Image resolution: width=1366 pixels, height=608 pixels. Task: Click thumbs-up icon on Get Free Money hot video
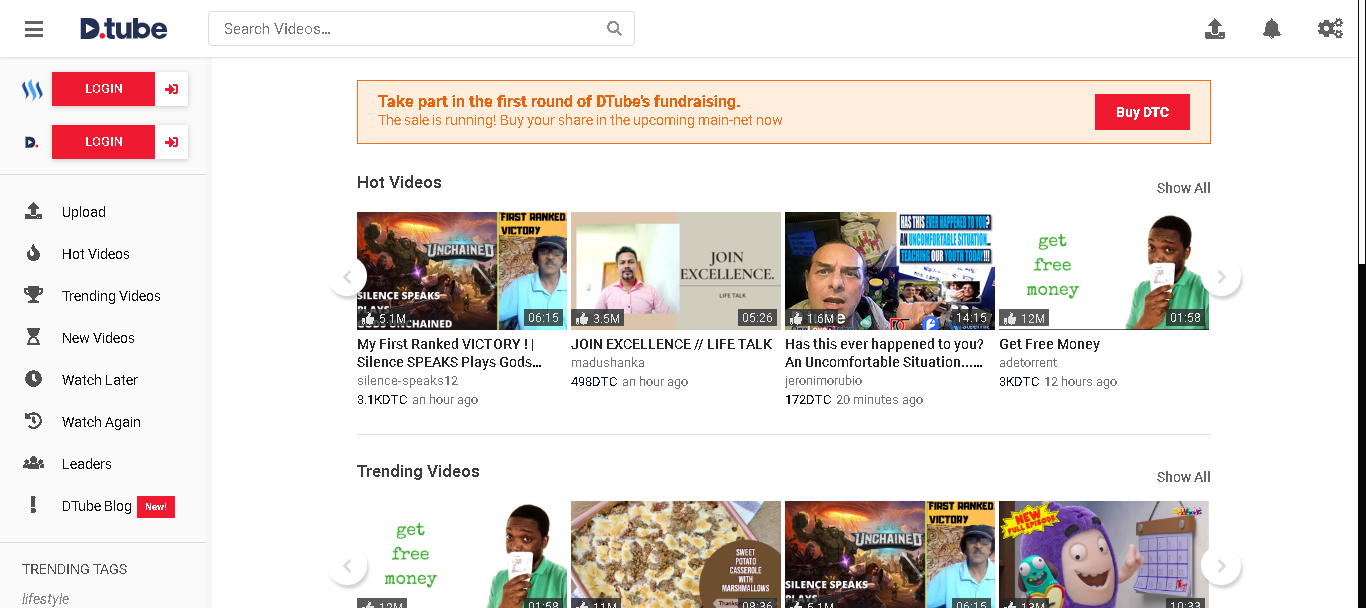(1011, 318)
